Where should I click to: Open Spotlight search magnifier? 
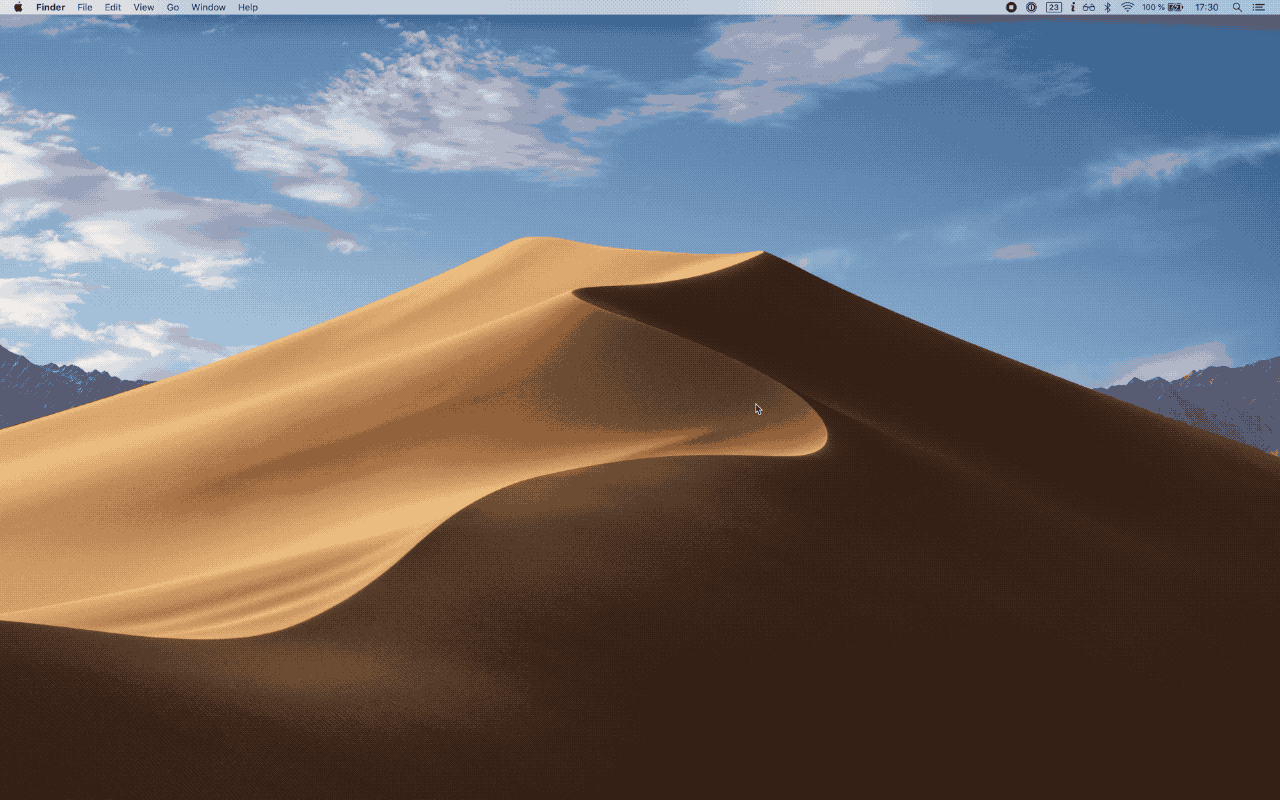point(1237,7)
